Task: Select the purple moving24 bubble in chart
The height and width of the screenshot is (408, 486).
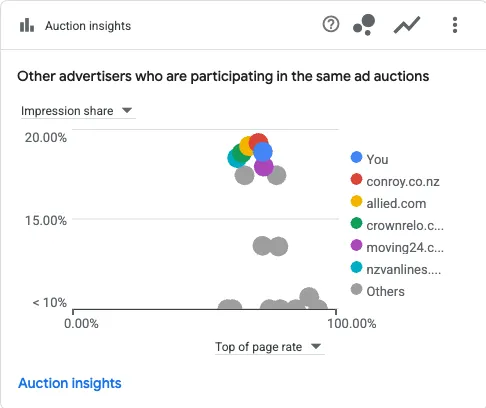Action: tap(264, 168)
